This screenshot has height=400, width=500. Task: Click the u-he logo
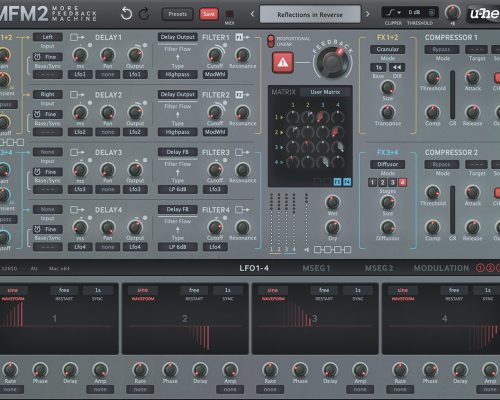485,13
